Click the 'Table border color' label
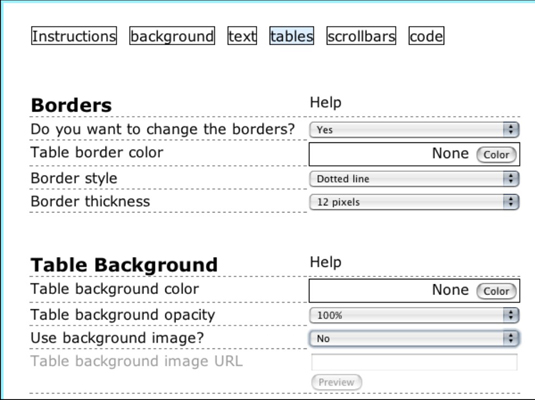The width and height of the screenshot is (535, 400). pos(97,153)
